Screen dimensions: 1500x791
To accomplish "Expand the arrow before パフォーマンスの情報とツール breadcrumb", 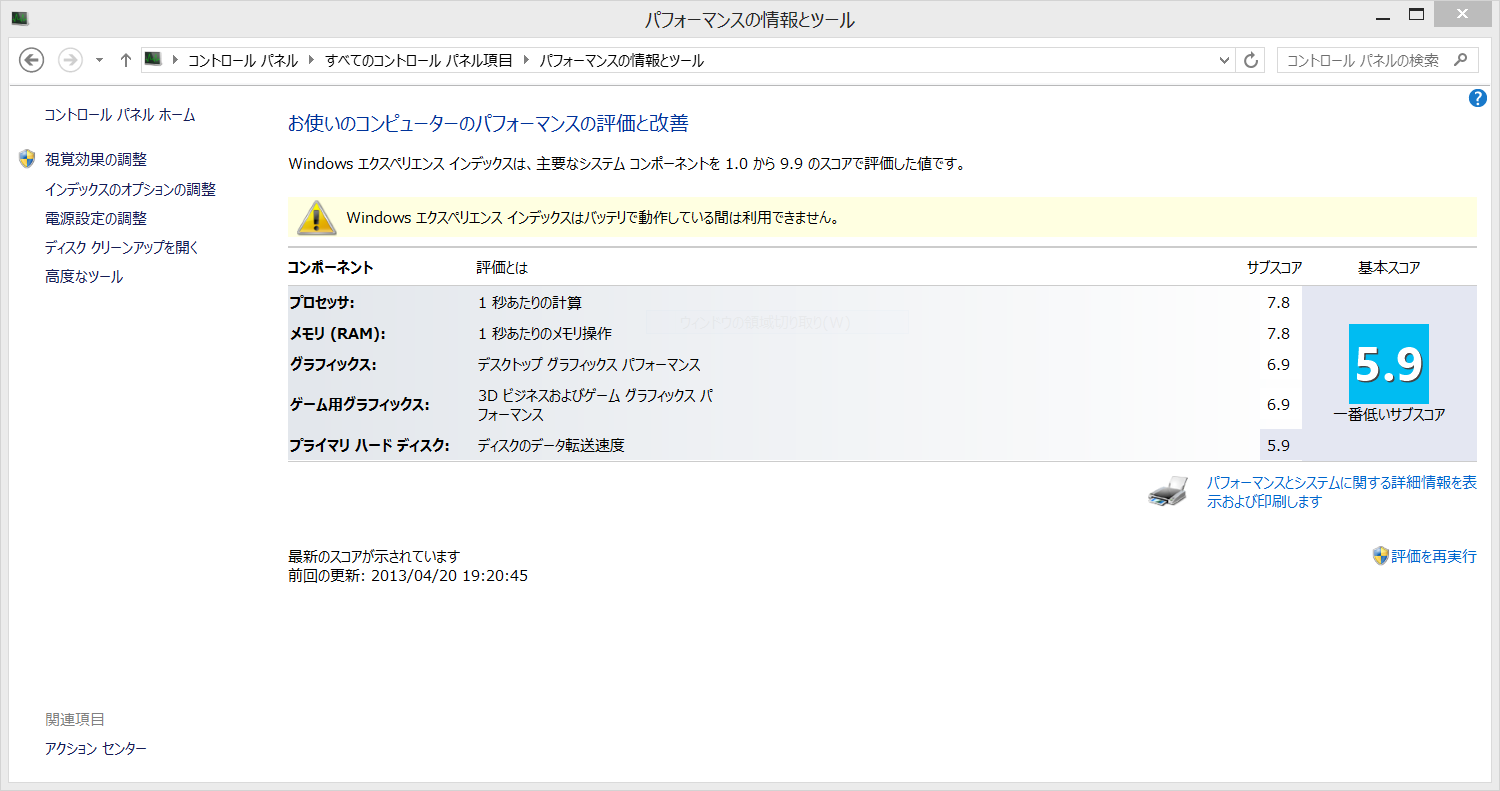I will click(x=526, y=61).
